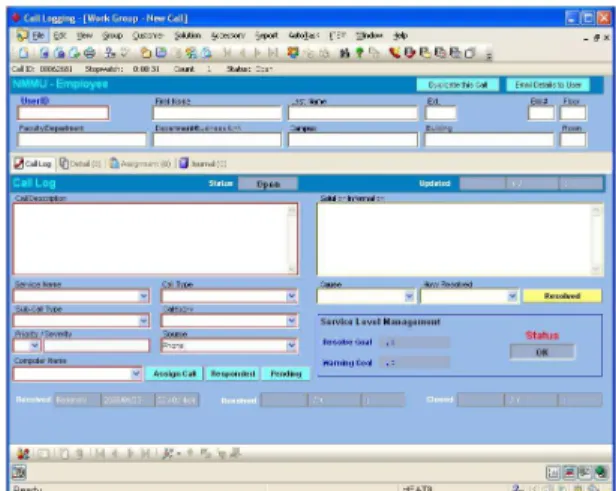Click the Email Details to User button
616x491 pixels.
tap(548, 85)
